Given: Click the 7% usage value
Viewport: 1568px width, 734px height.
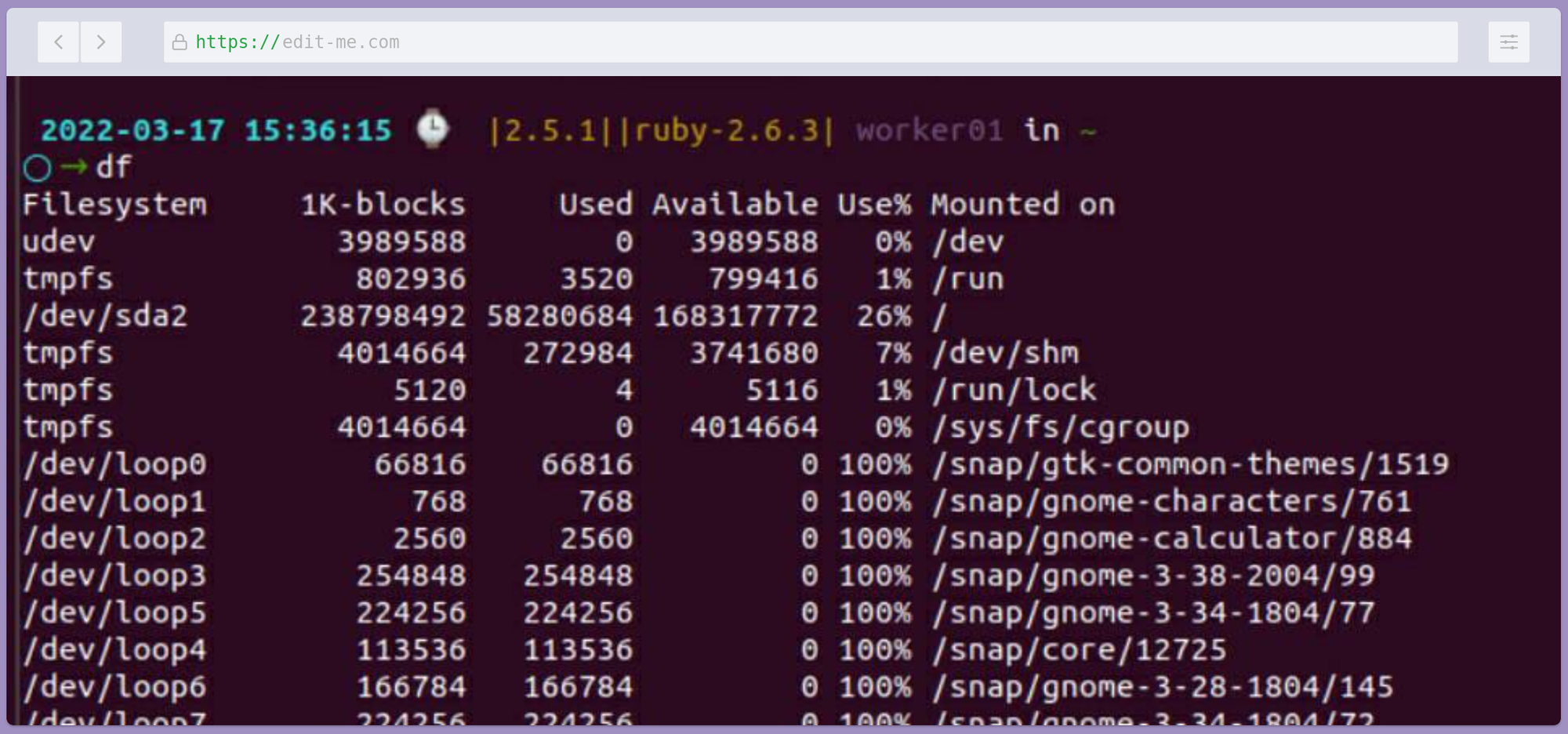Looking at the screenshot, I should click(894, 353).
